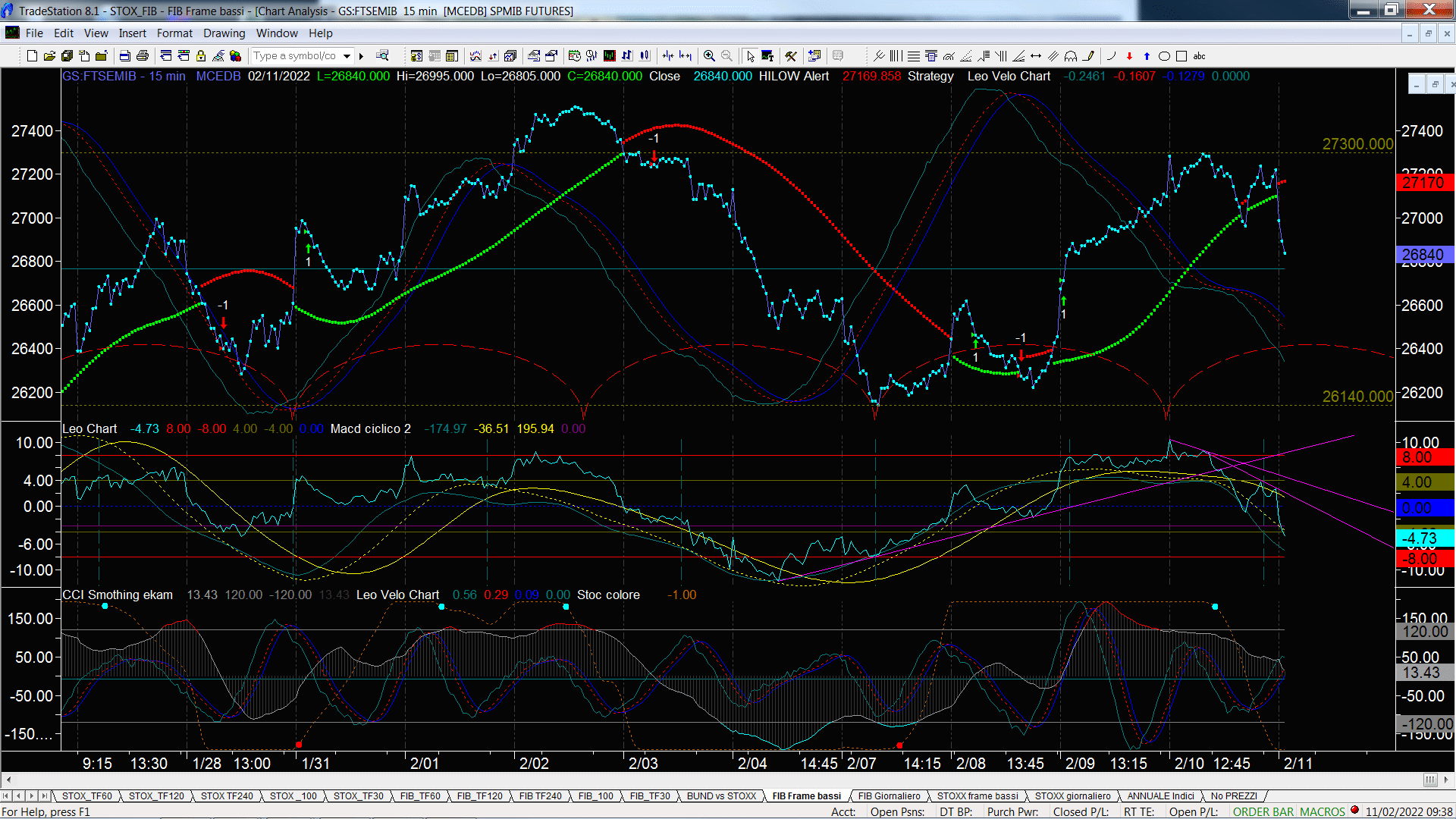Viewport: 1456px width, 819px height.
Task: Click the colored cubes icon
Action: (235, 56)
